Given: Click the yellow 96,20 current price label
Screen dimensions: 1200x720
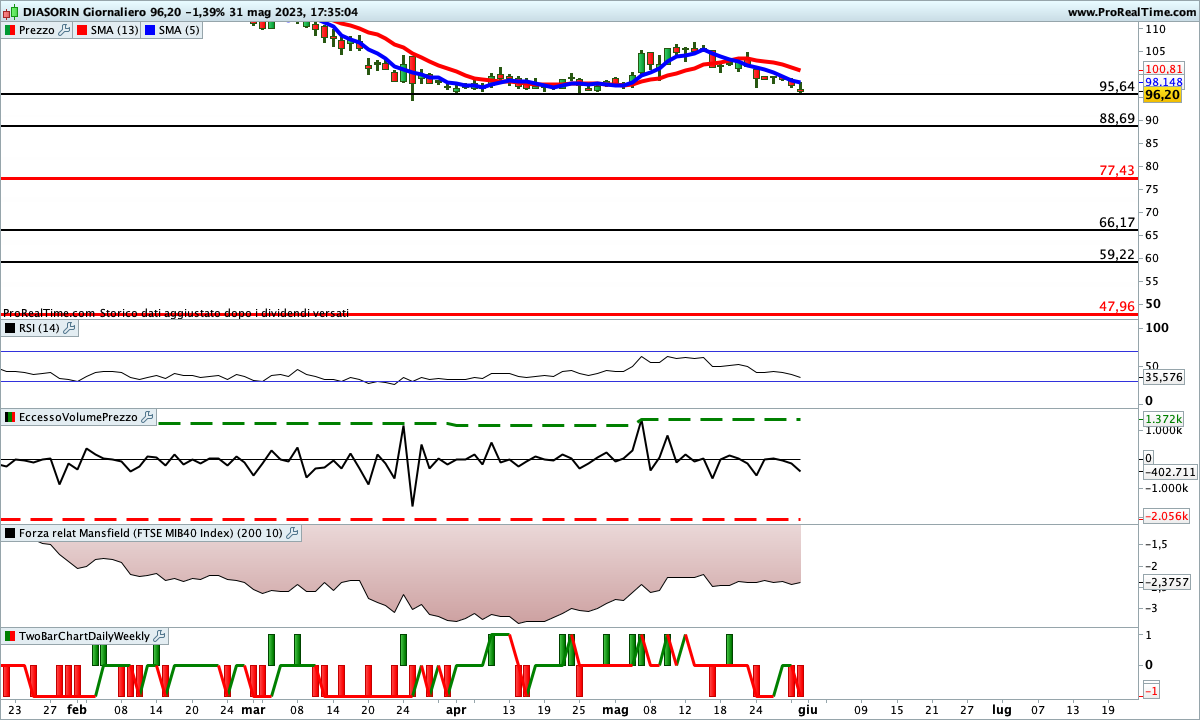Looking at the screenshot, I should point(1162,94).
